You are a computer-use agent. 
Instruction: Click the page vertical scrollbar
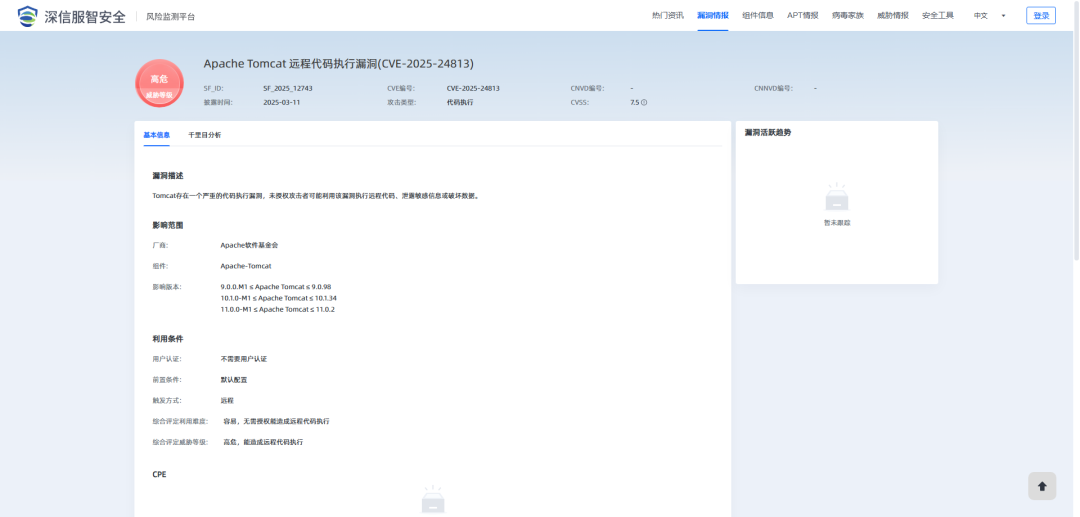(1076, 131)
